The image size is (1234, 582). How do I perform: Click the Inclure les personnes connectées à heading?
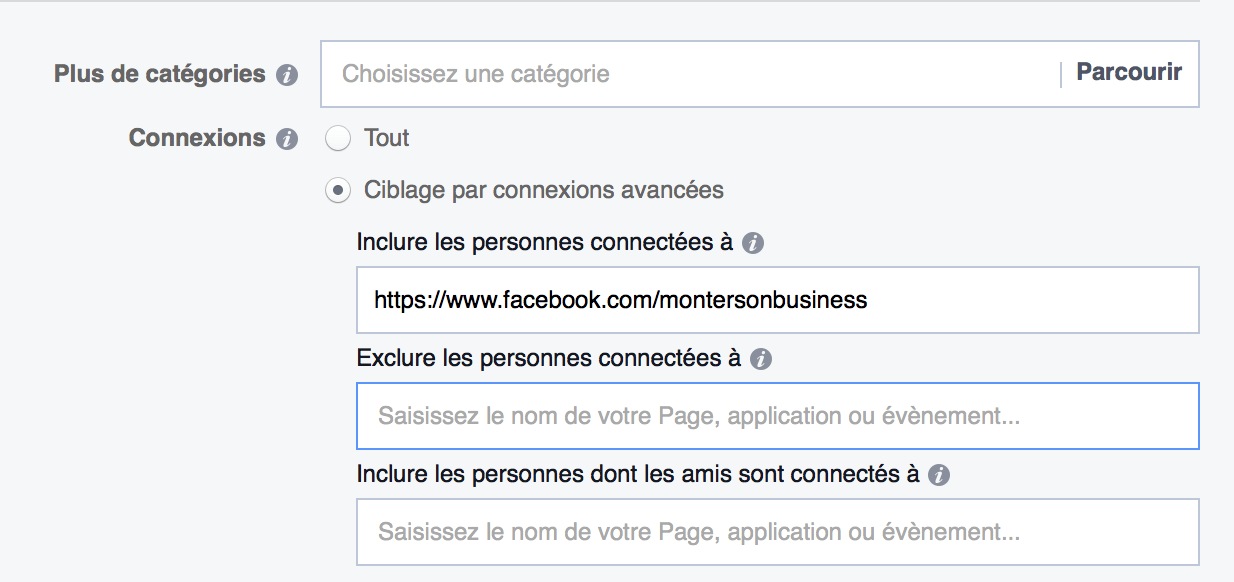tap(545, 242)
